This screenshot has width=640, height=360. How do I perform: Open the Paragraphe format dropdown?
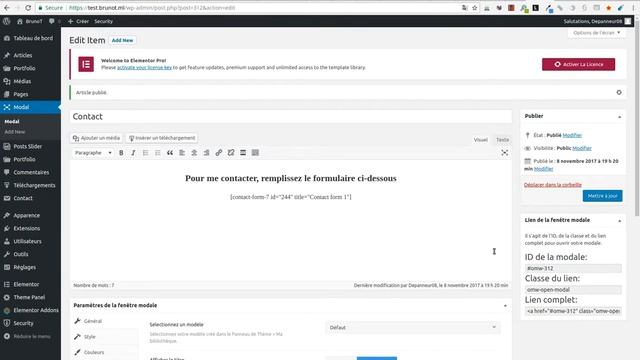[x=93, y=153]
